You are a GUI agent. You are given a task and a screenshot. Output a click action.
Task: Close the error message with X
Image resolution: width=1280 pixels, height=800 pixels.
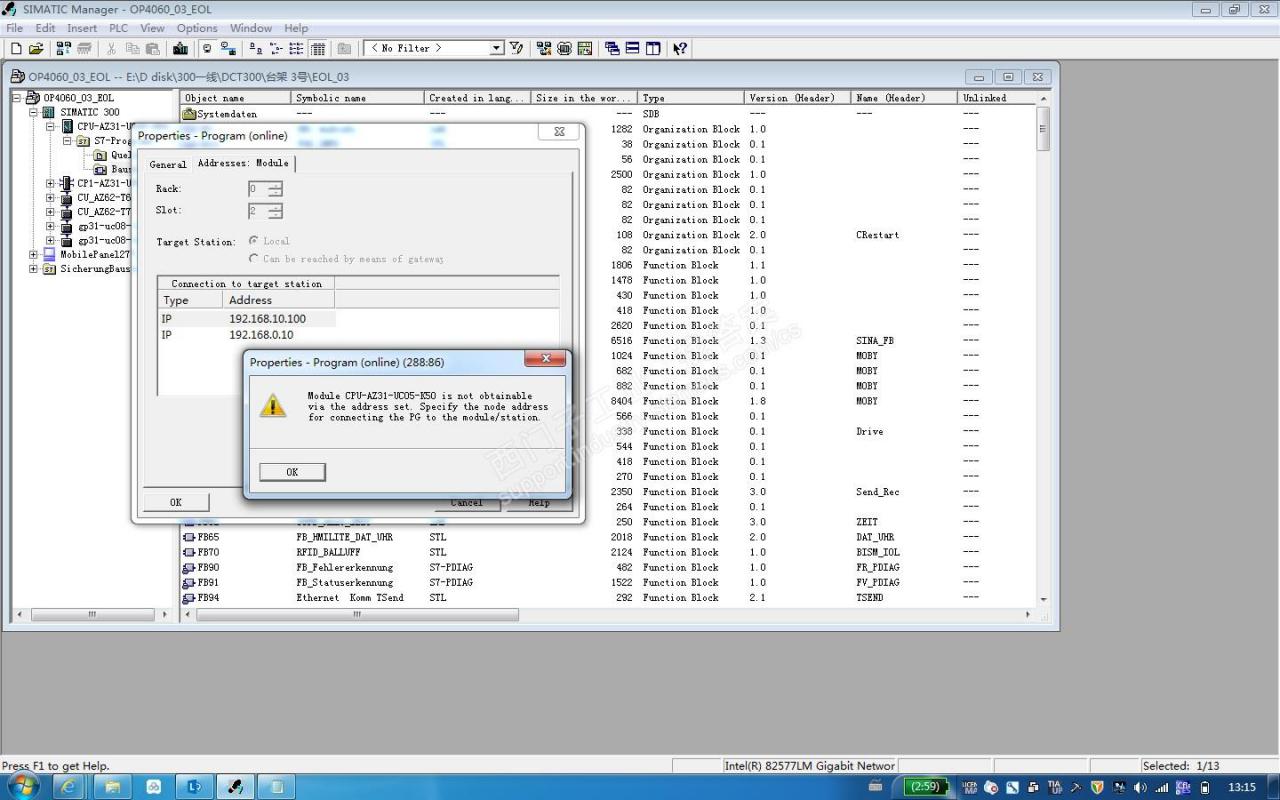(545, 359)
